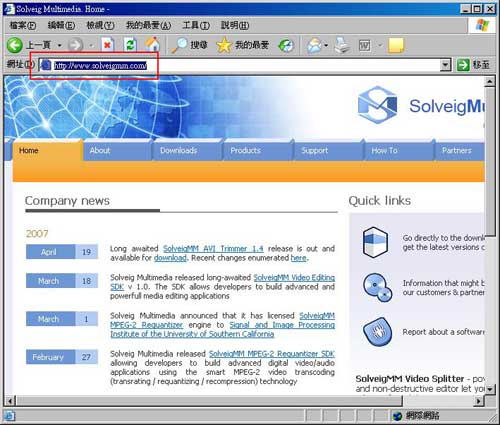Click the 'Quick links' heading
The height and width of the screenshot is (425, 500).
click(380, 201)
